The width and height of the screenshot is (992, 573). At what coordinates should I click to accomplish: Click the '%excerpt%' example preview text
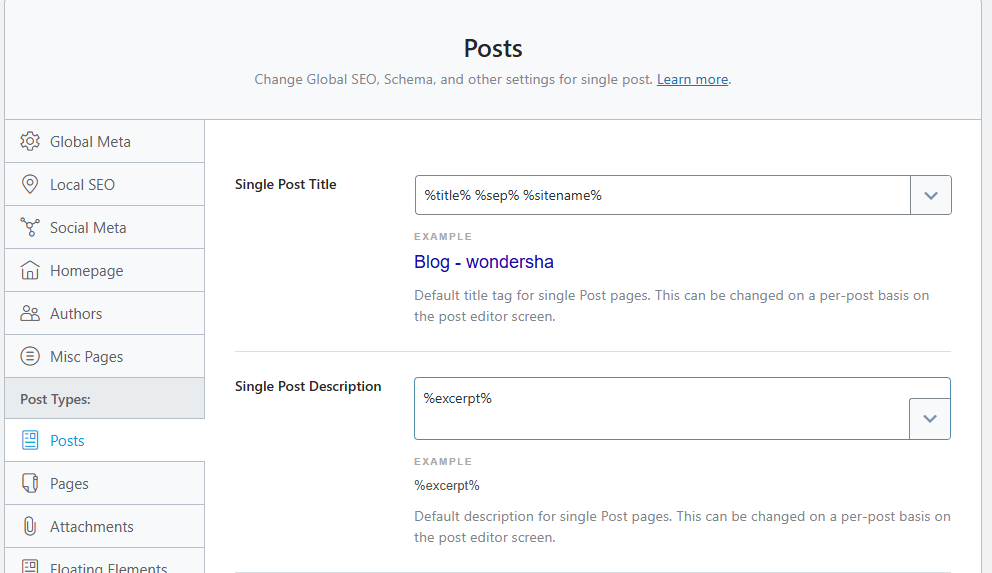click(x=447, y=485)
